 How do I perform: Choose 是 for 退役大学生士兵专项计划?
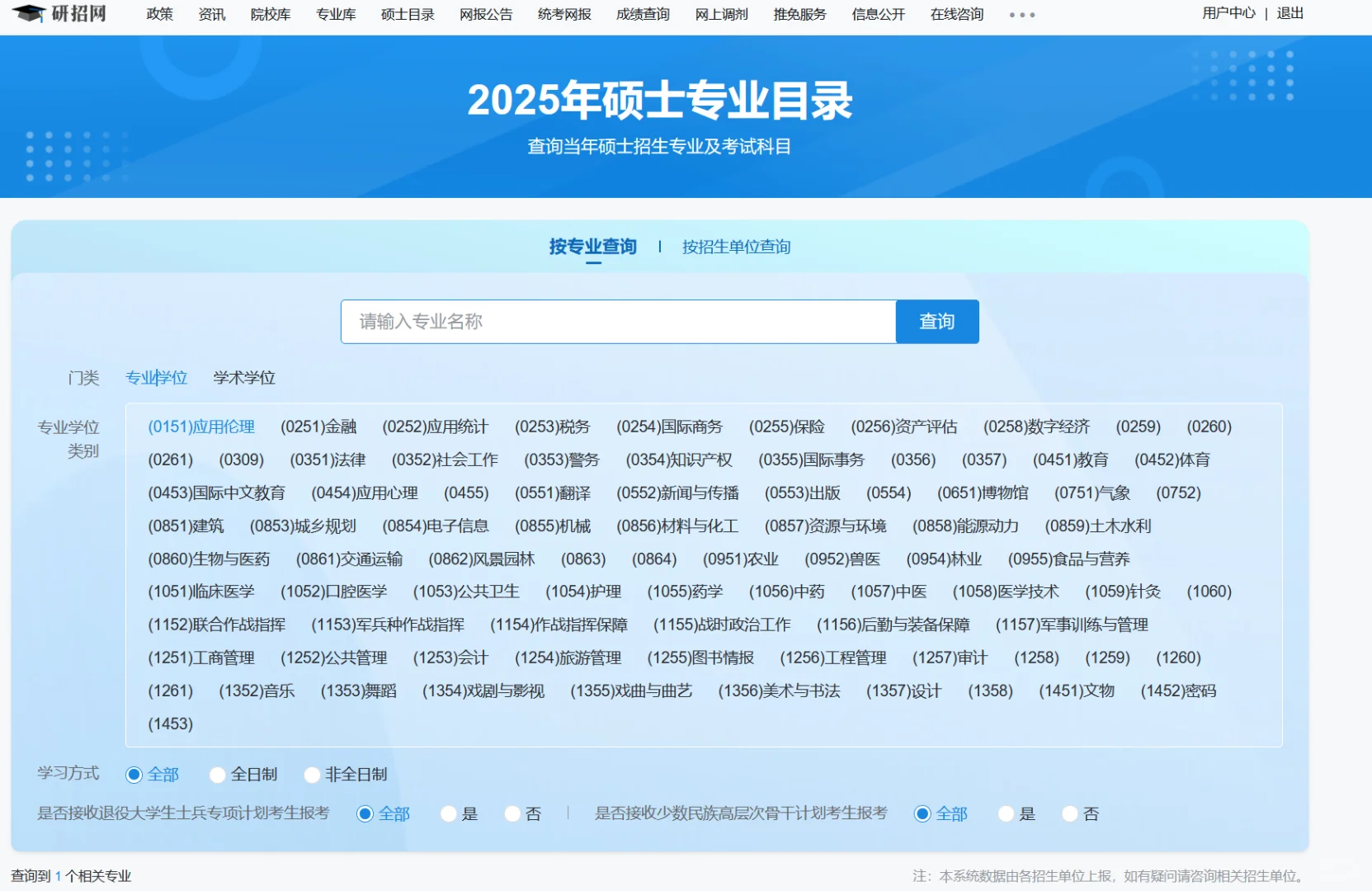coord(448,813)
